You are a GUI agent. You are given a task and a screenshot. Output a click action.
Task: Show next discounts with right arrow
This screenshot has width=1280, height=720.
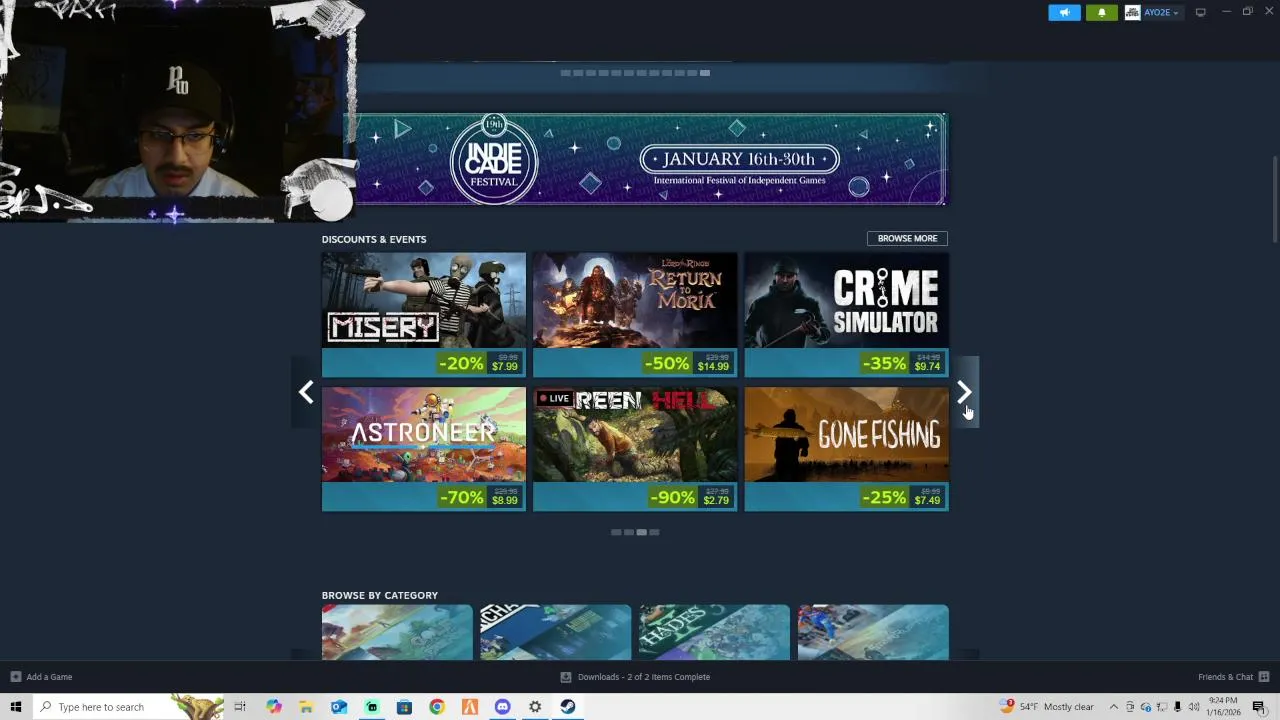tap(964, 392)
